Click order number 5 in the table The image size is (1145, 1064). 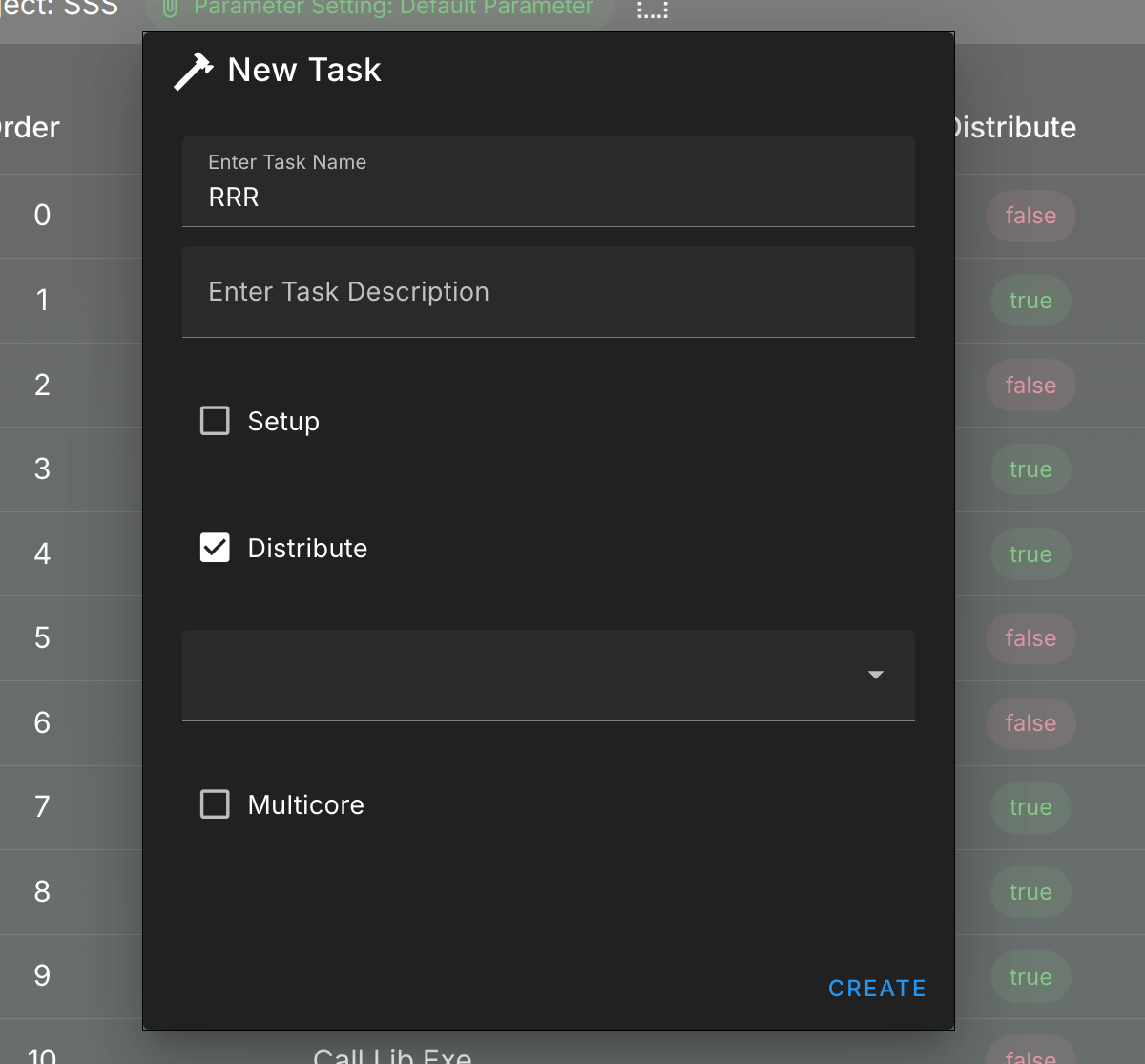42,638
